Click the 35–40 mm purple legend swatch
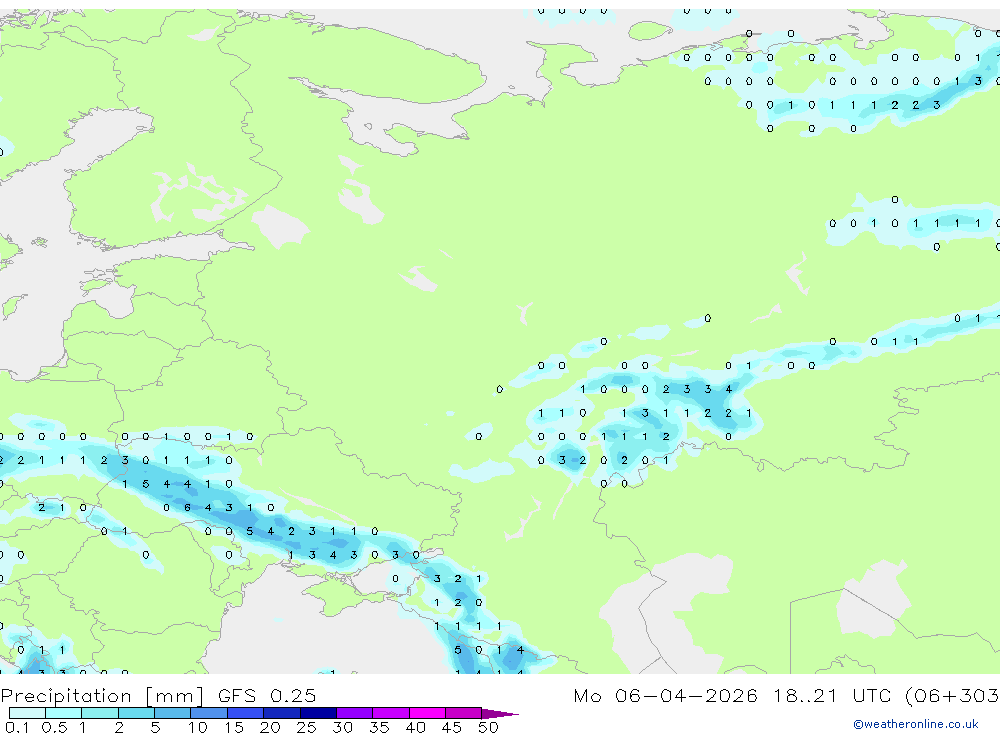This screenshot has width=1000, height=733. tap(391, 713)
